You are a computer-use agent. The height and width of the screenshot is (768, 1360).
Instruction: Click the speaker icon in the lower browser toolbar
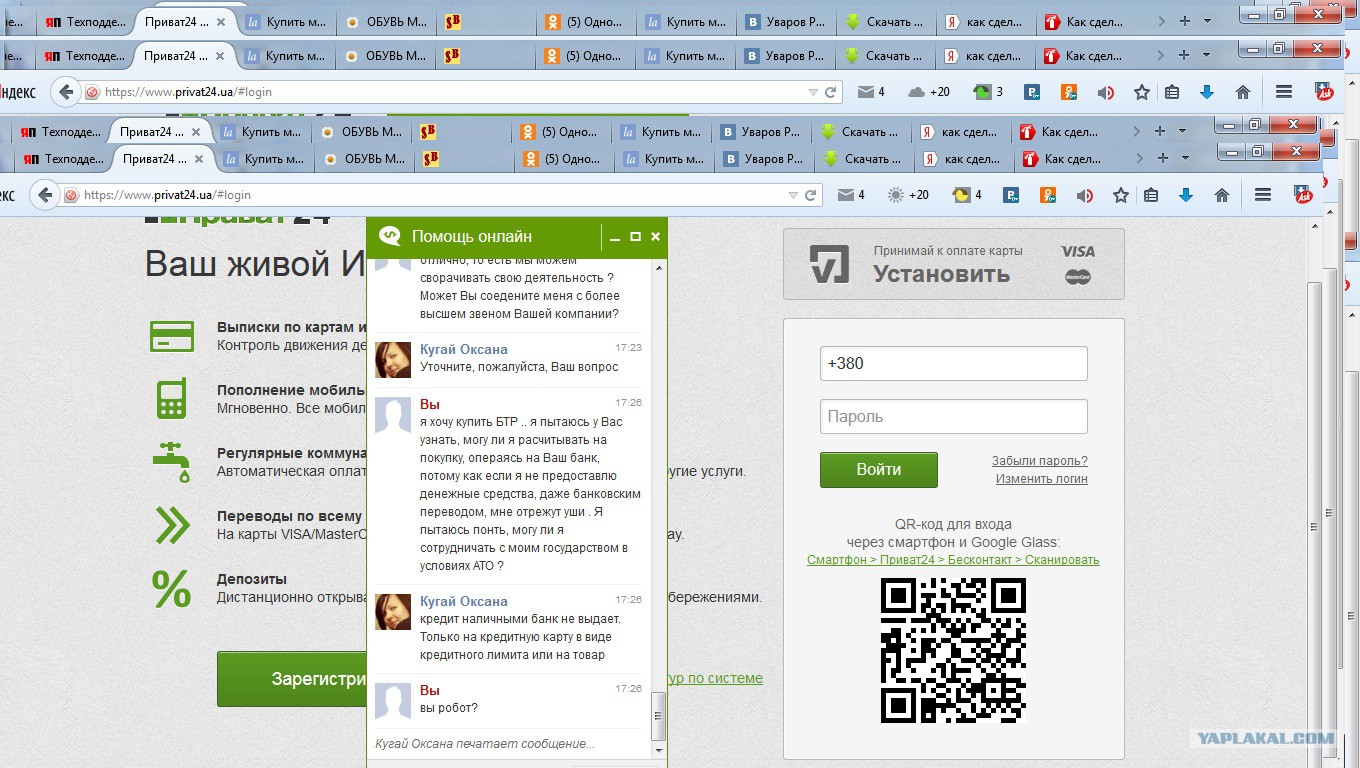1085,195
